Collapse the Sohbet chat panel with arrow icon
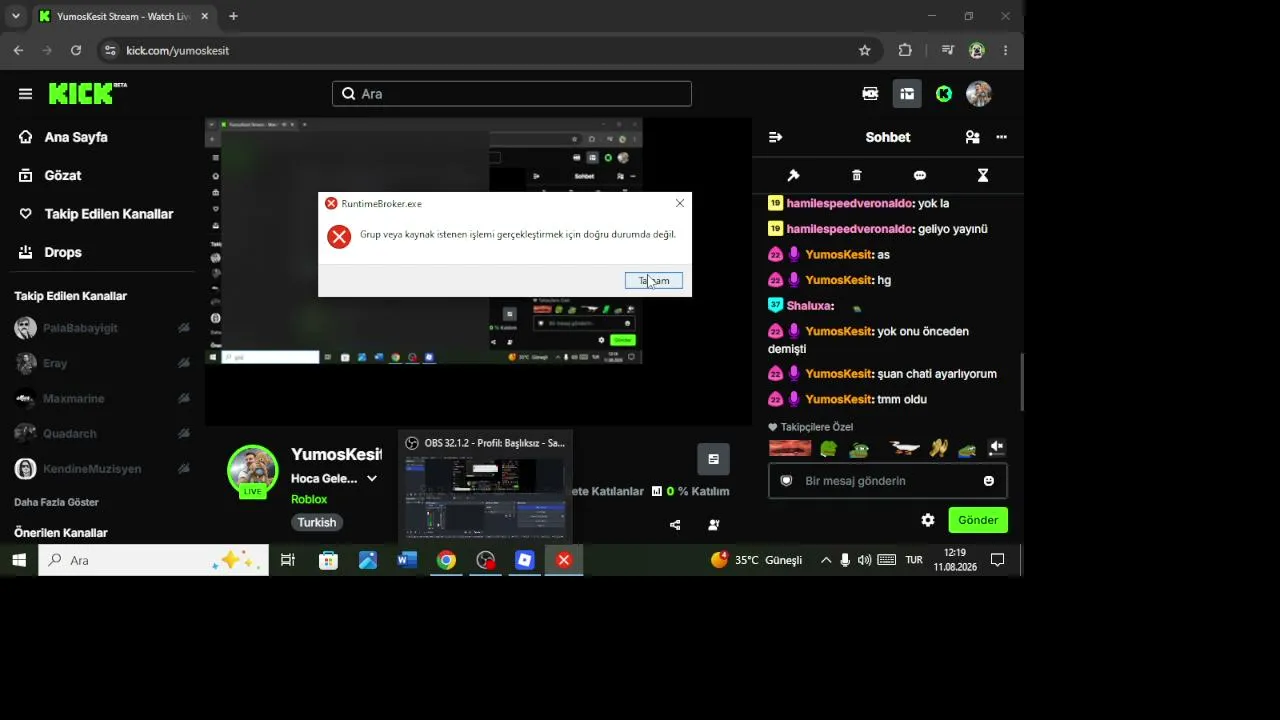Image resolution: width=1280 pixels, height=720 pixels. pyautogui.click(x=775, y=137)
